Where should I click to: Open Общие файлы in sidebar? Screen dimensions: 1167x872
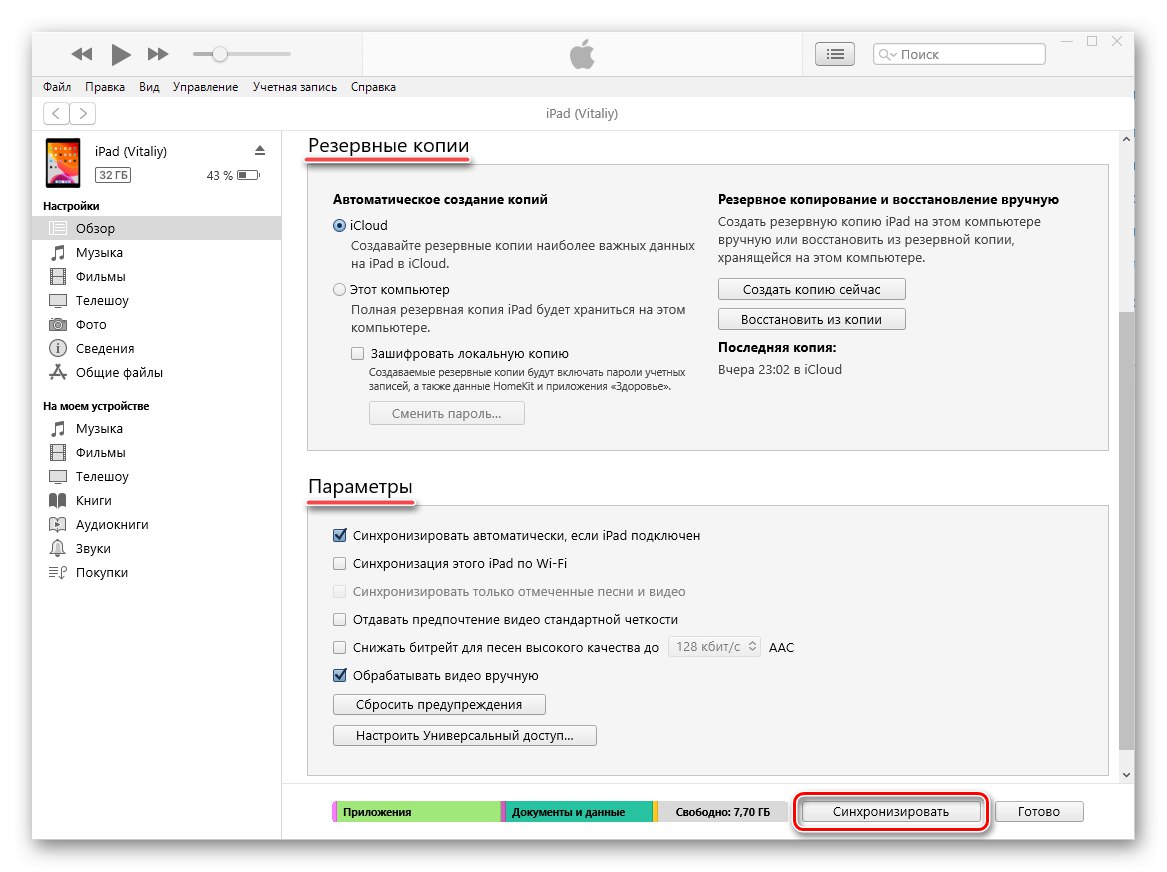point(118,372)
